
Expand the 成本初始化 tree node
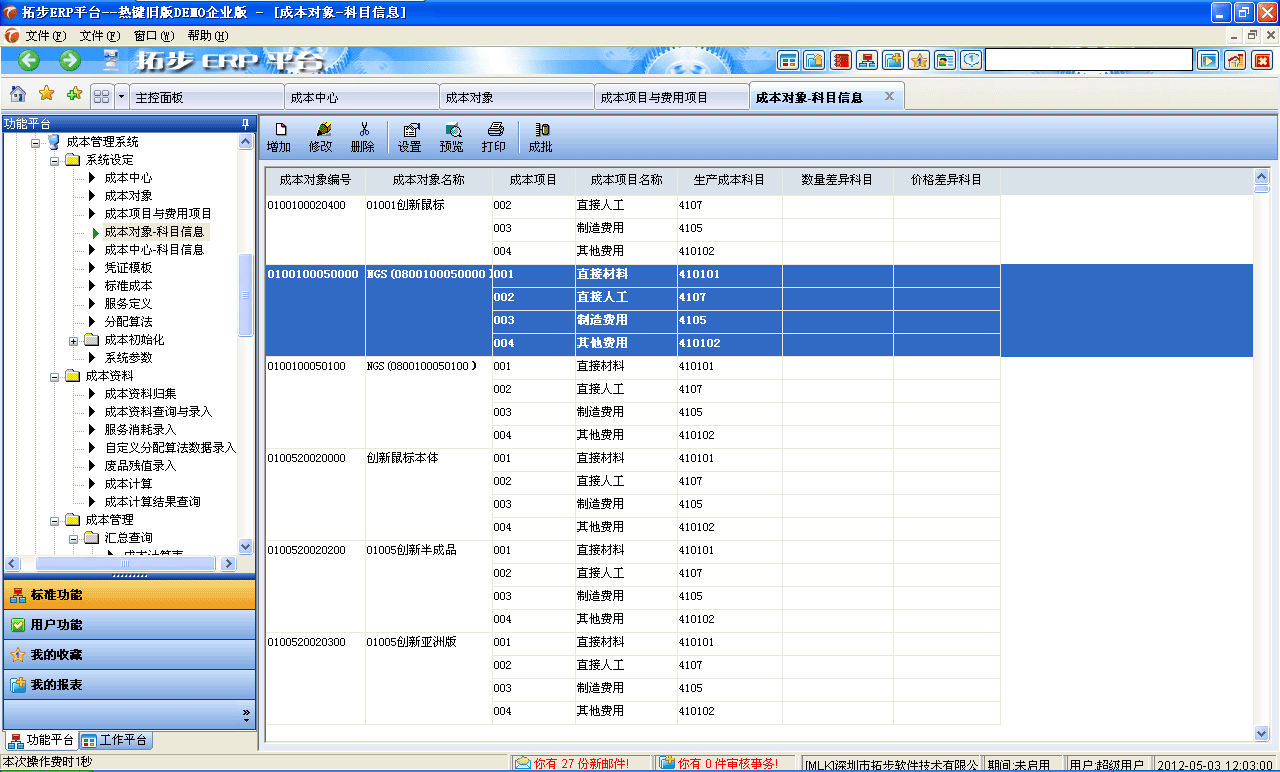click(x=74, y=340)
